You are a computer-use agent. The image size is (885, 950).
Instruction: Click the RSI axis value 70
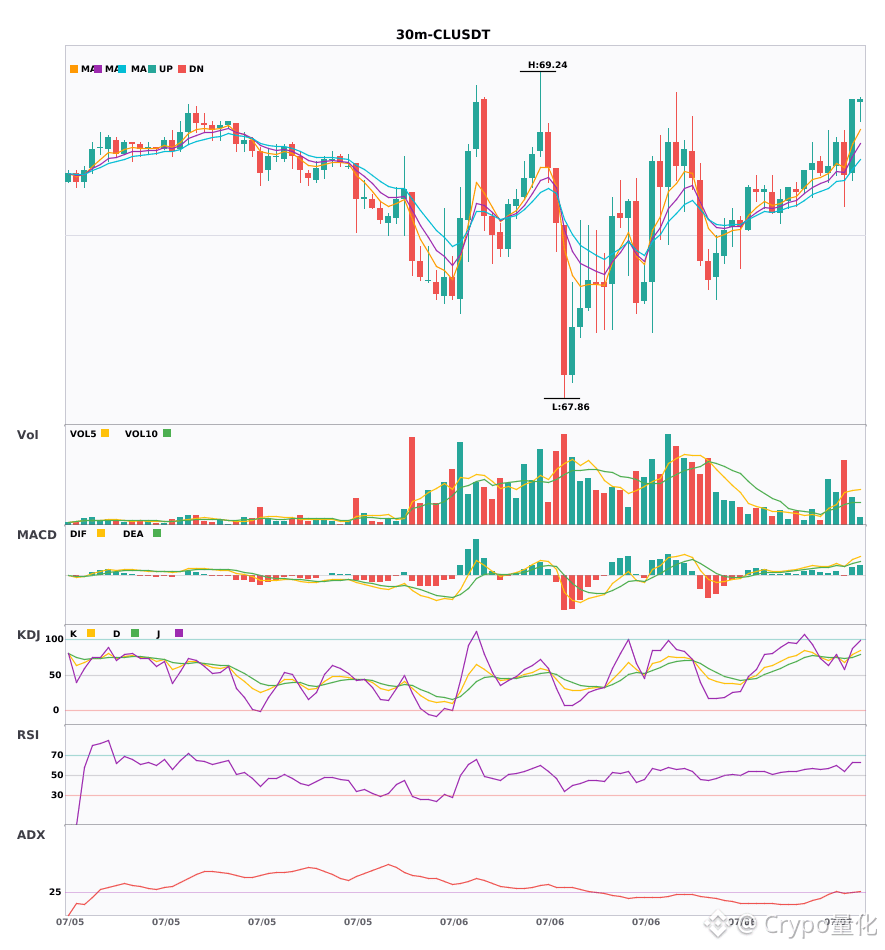[x=57, y=755]
